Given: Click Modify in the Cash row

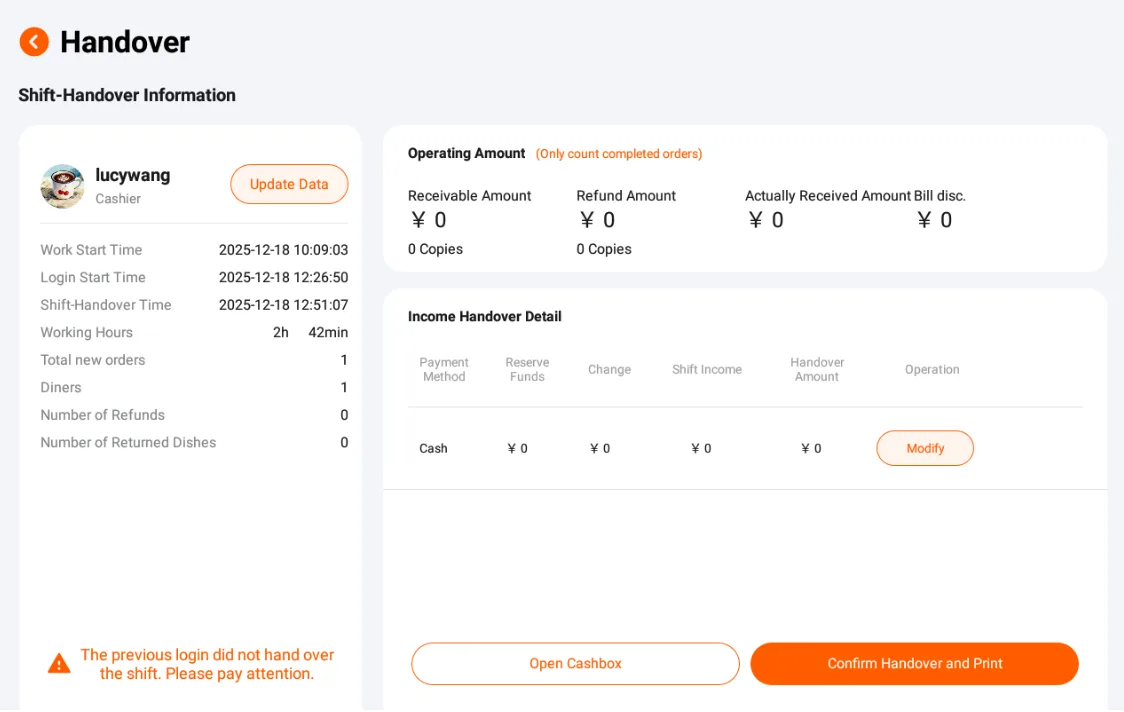Looking at the screenshot, I should click(925, 448).
